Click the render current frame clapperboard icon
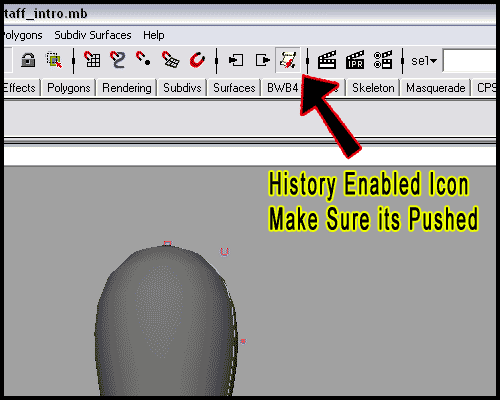 327,60
